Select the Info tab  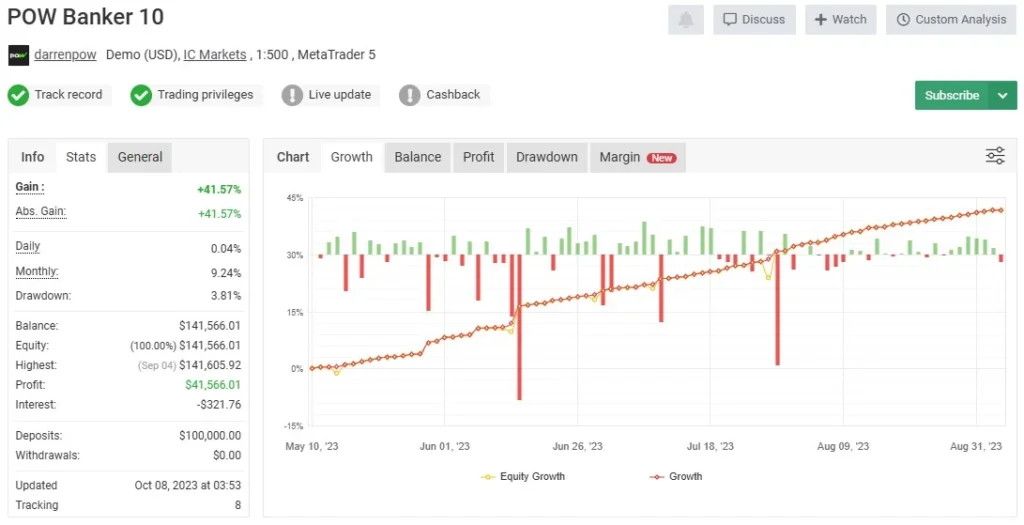(x=33, y=157)
